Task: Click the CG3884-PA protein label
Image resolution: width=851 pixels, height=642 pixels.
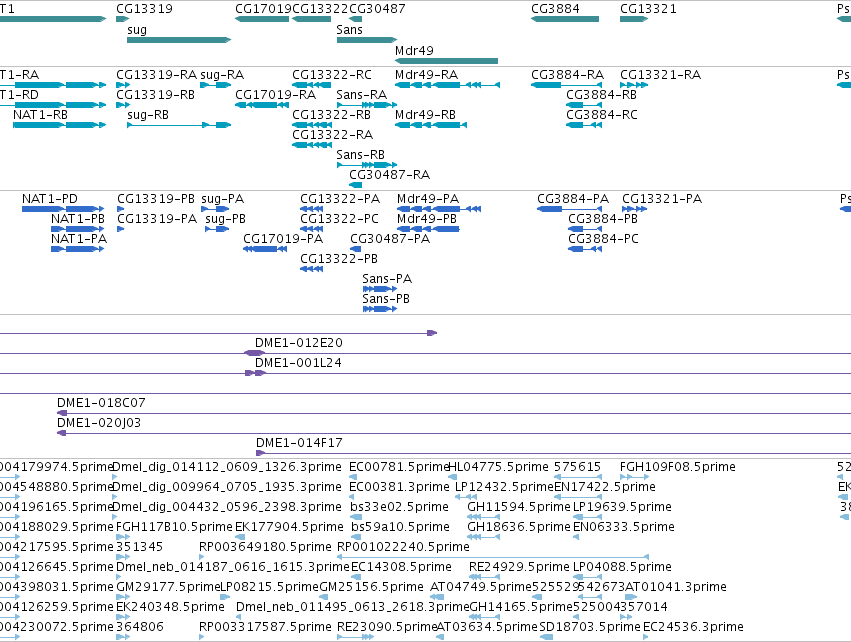Action: click(573, 199)
